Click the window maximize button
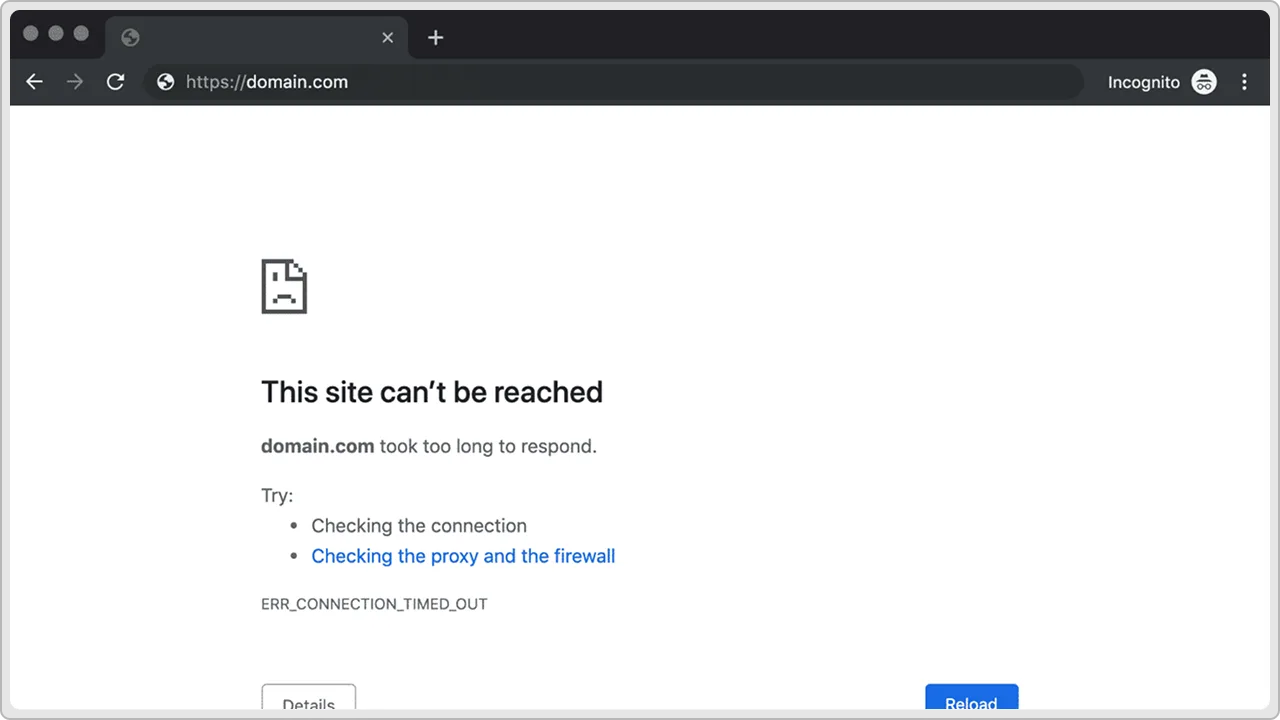The image size is (1280, 720). point(81,34)
